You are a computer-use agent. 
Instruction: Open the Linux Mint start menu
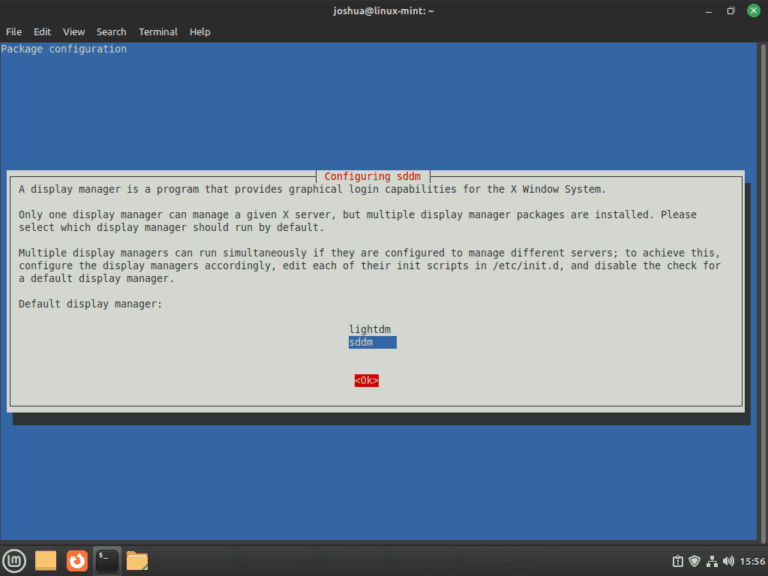14,561
